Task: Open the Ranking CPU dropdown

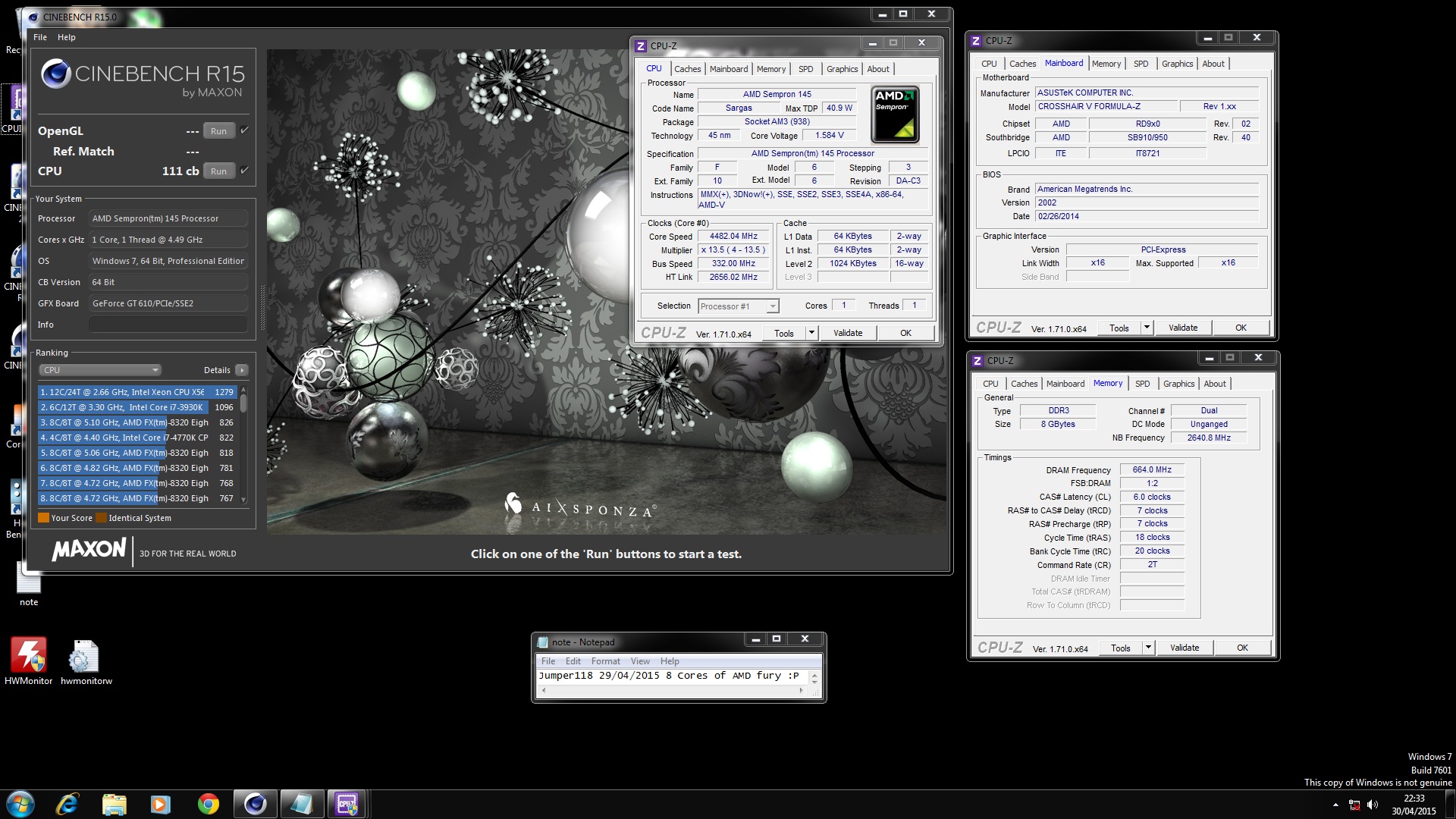Action: tap(100, 370)
